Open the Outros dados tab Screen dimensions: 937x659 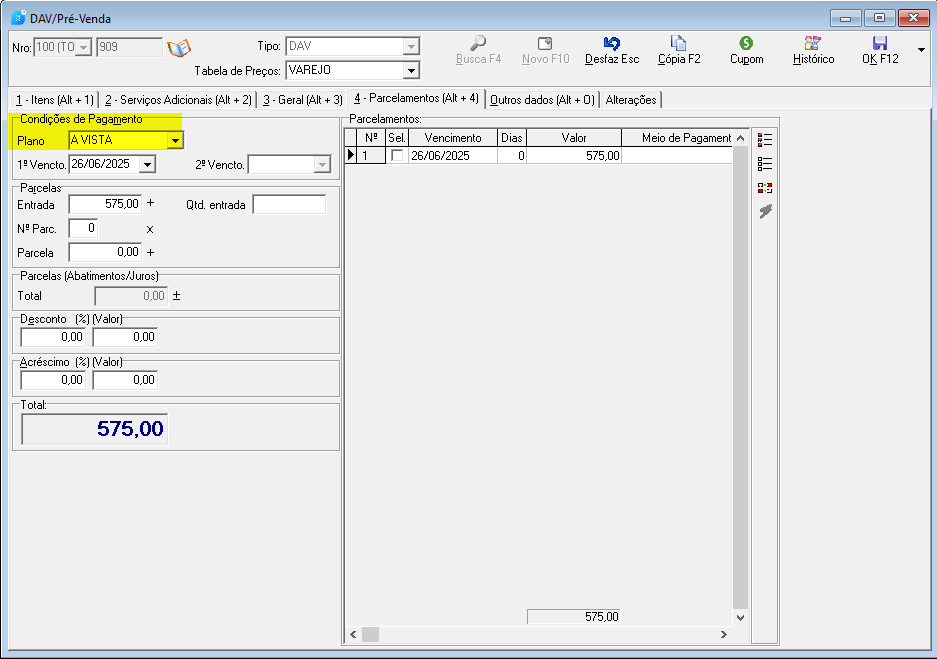click(x=542, y=100)
